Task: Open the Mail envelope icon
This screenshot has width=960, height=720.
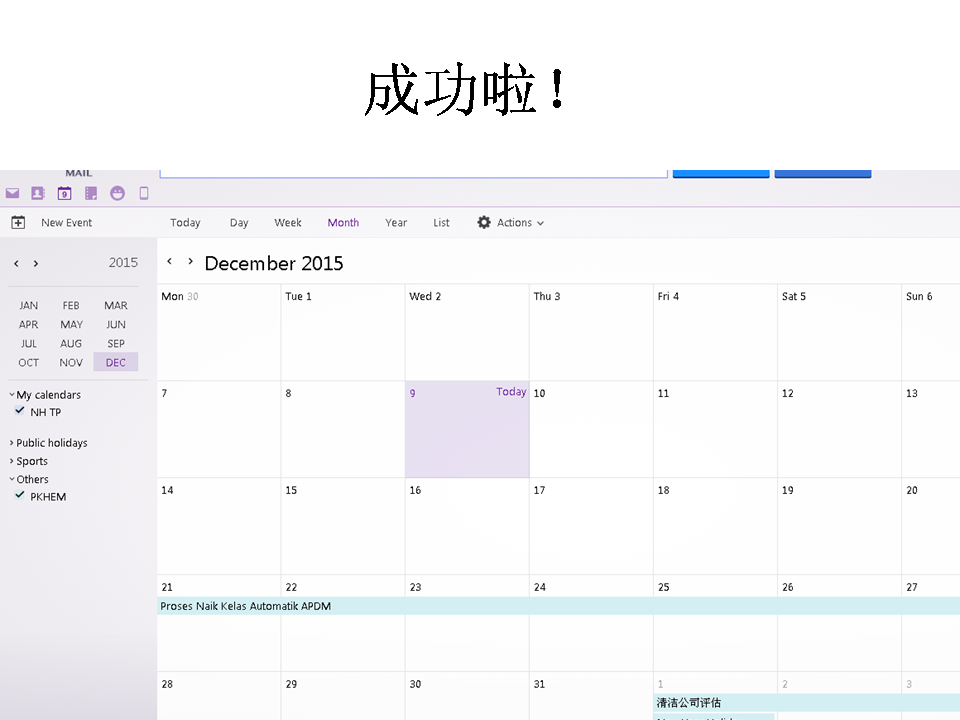Action: click(12, 193)
